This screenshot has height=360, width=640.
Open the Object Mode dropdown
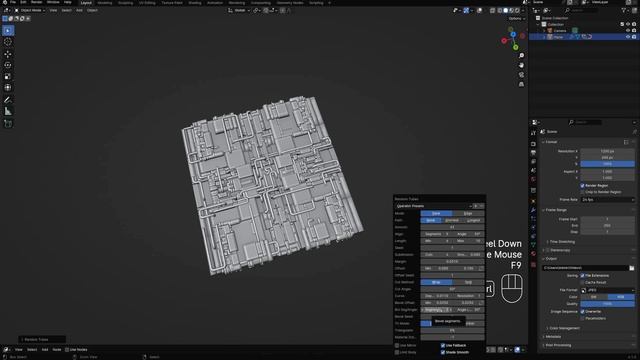[x=30, y=10]
